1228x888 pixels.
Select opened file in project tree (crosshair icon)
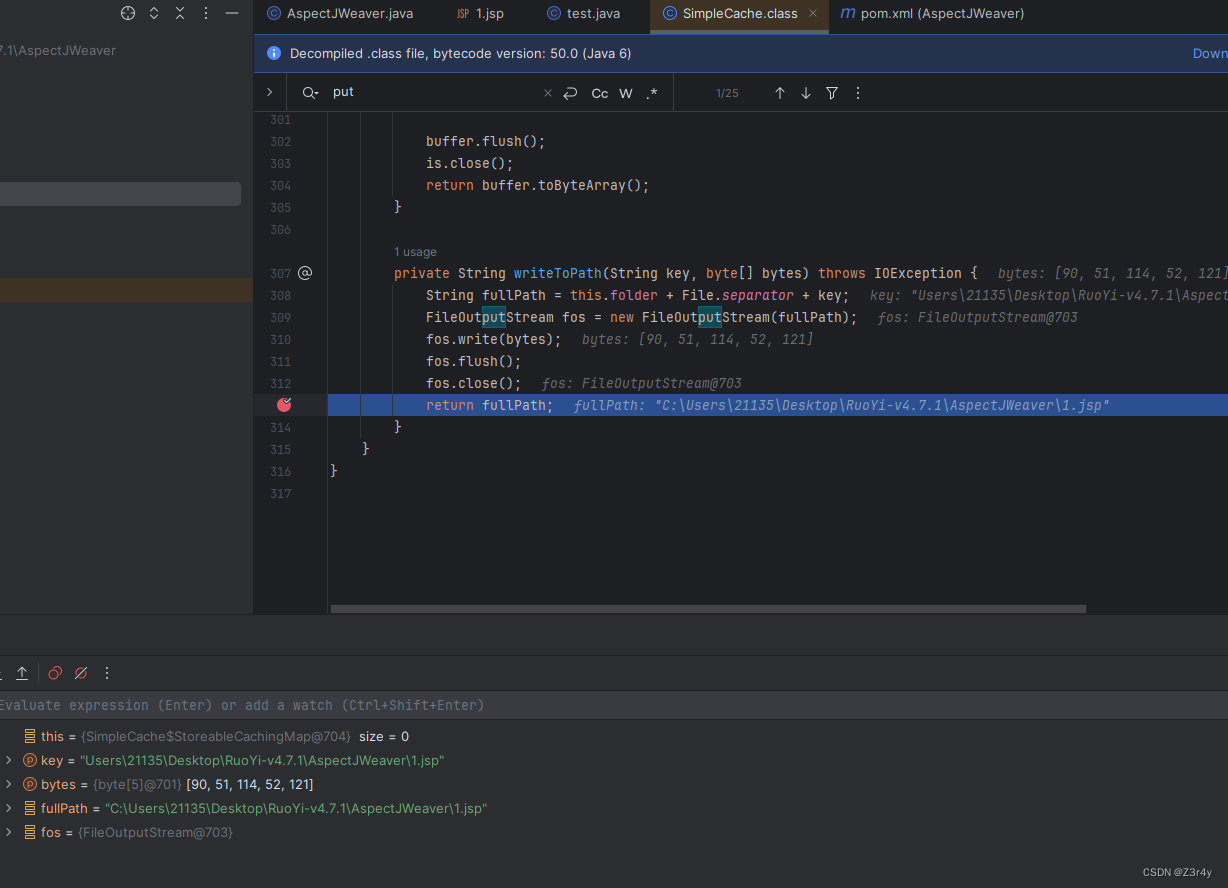pos(128,13)
